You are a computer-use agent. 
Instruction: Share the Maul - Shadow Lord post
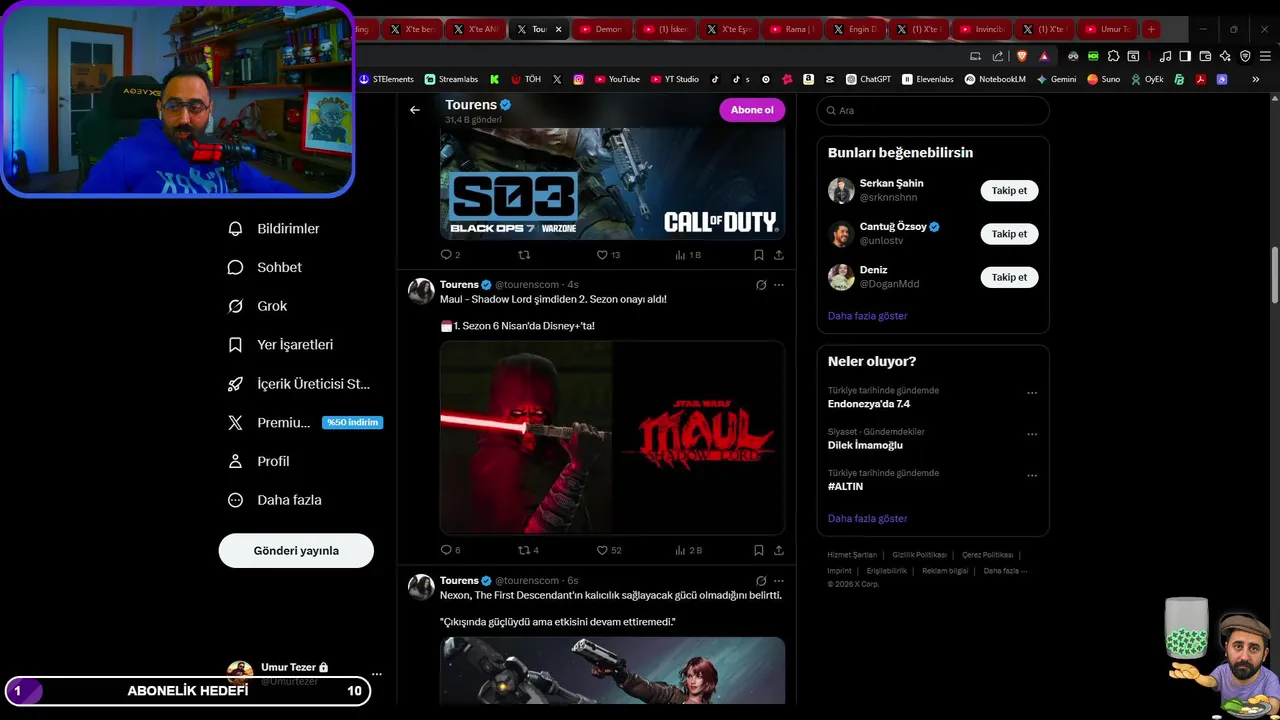[x=778, y=550]
